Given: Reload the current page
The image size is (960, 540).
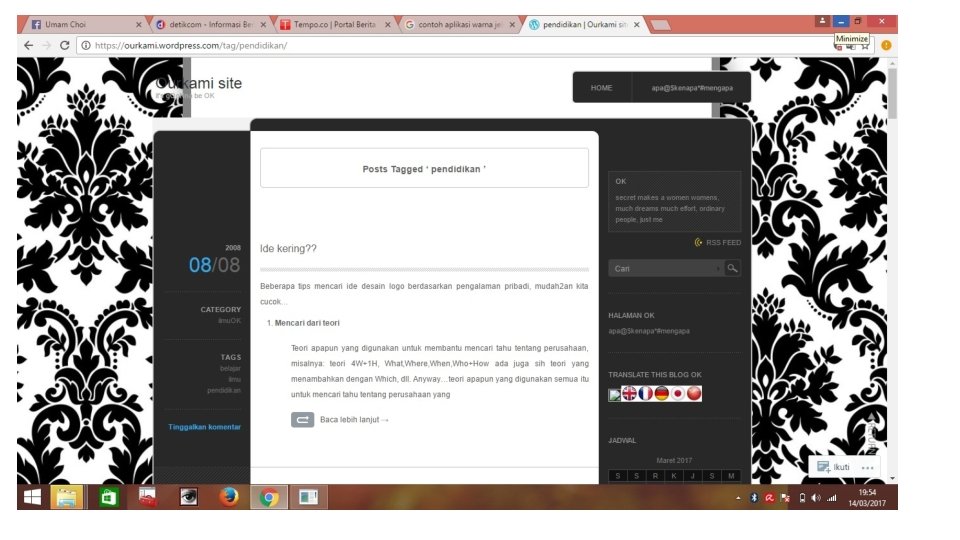Looking at the screenshot, I should coord(64,45).
